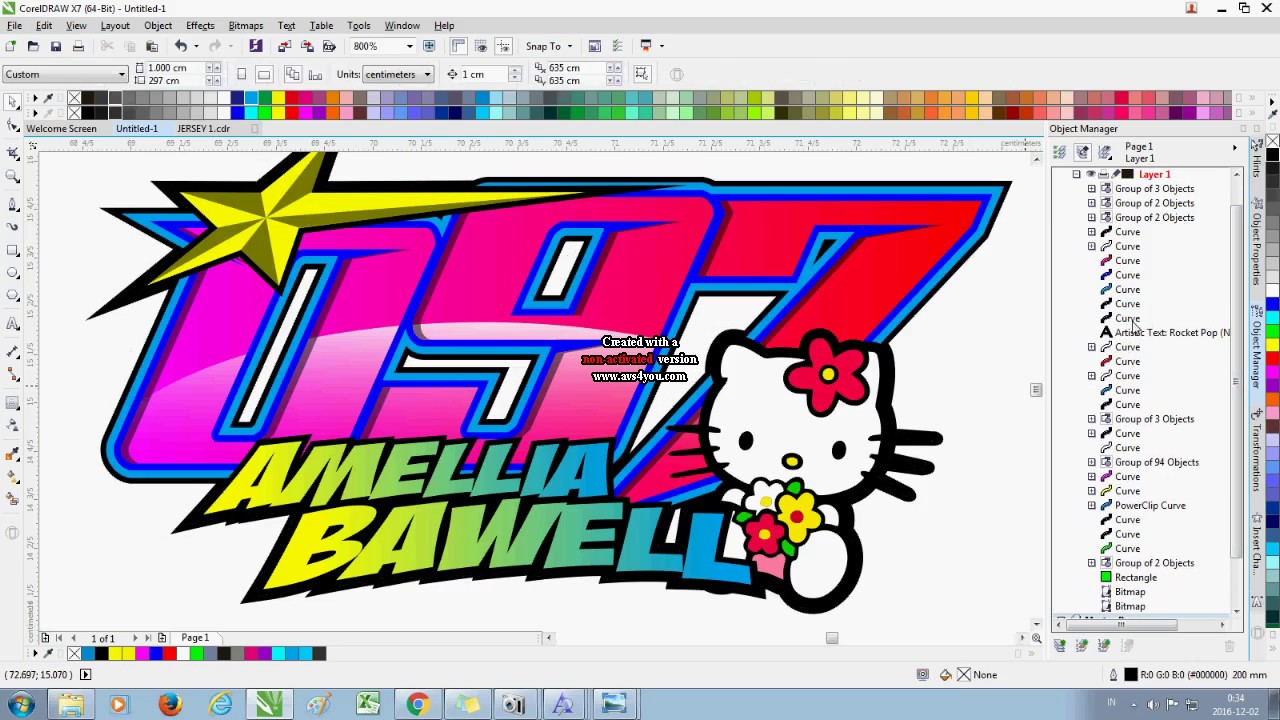Expand Group of 3 Objects at top

pos(1092,189)
